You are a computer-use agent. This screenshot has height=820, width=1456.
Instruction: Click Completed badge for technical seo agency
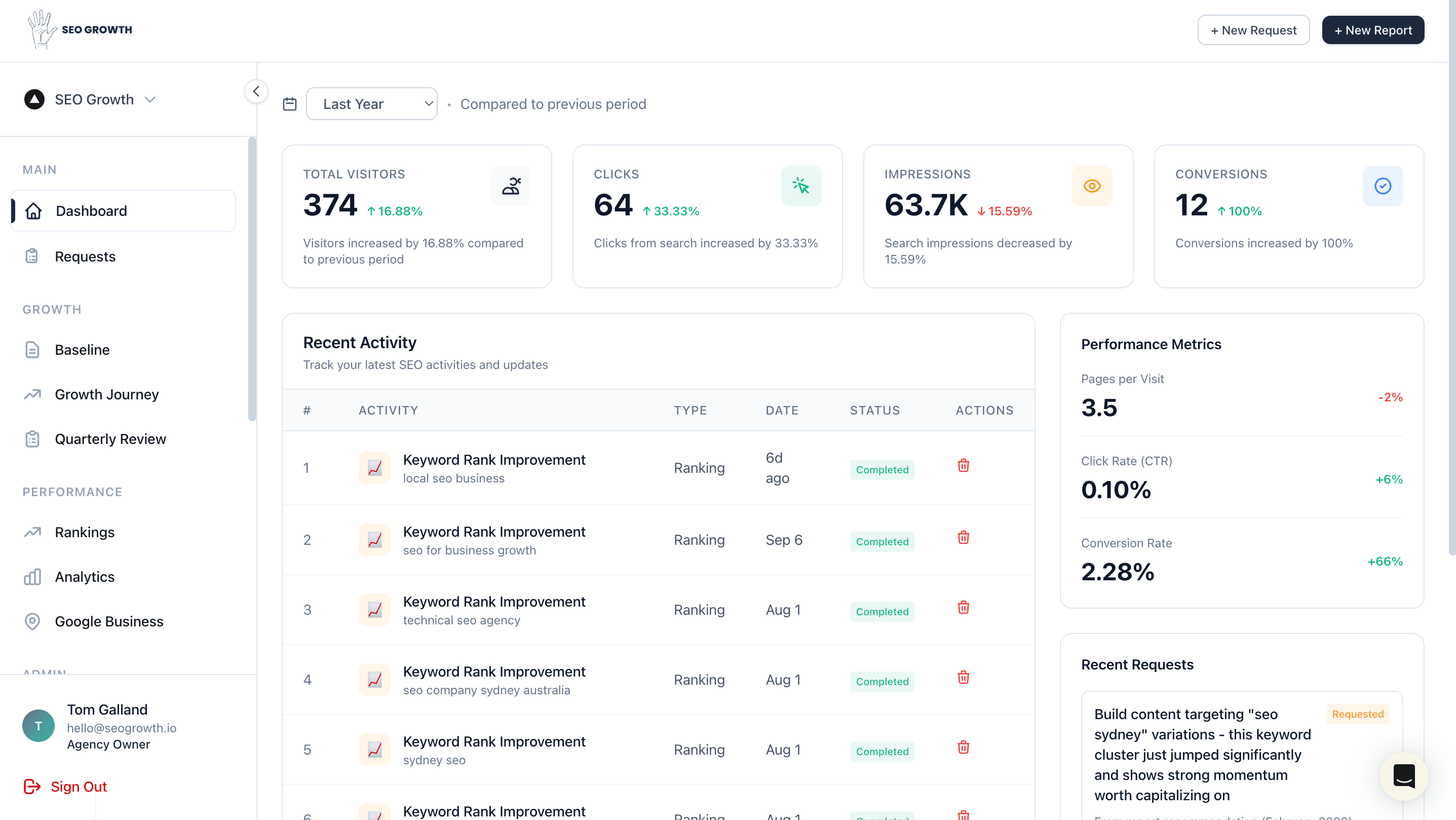pyautogui.click(x=882, y=612)
